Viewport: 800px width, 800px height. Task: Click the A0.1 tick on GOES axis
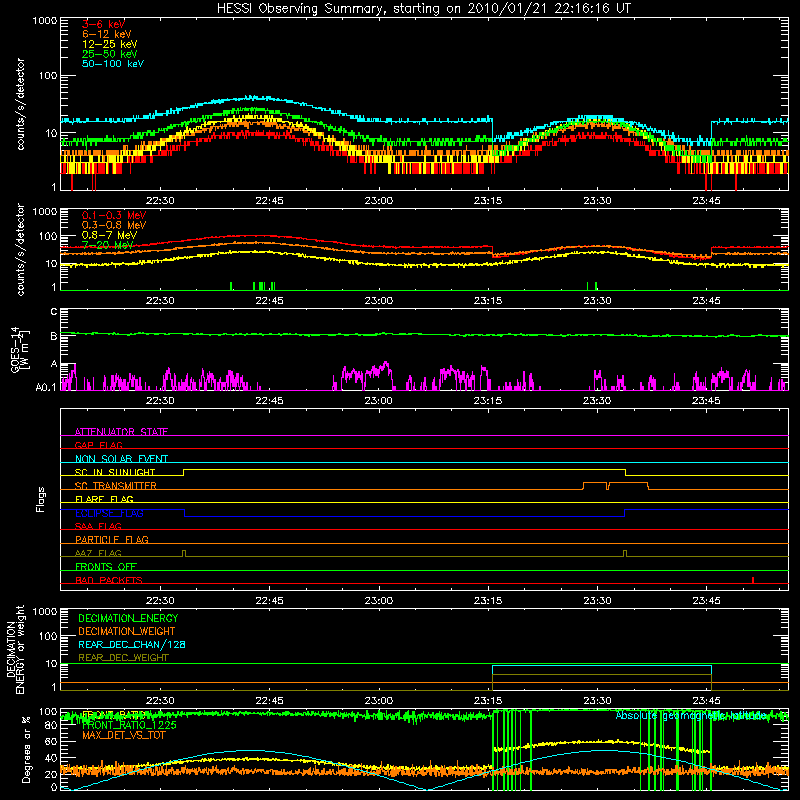46,387
